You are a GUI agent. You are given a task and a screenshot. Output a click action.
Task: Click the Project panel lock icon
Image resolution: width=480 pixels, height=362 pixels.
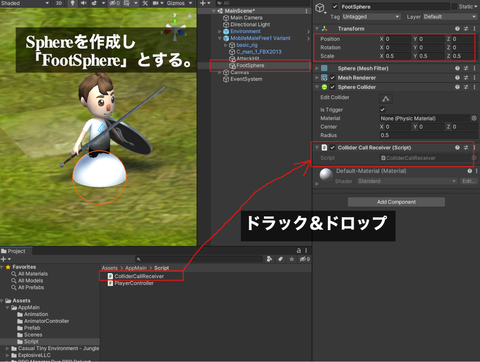coord(299,251)
